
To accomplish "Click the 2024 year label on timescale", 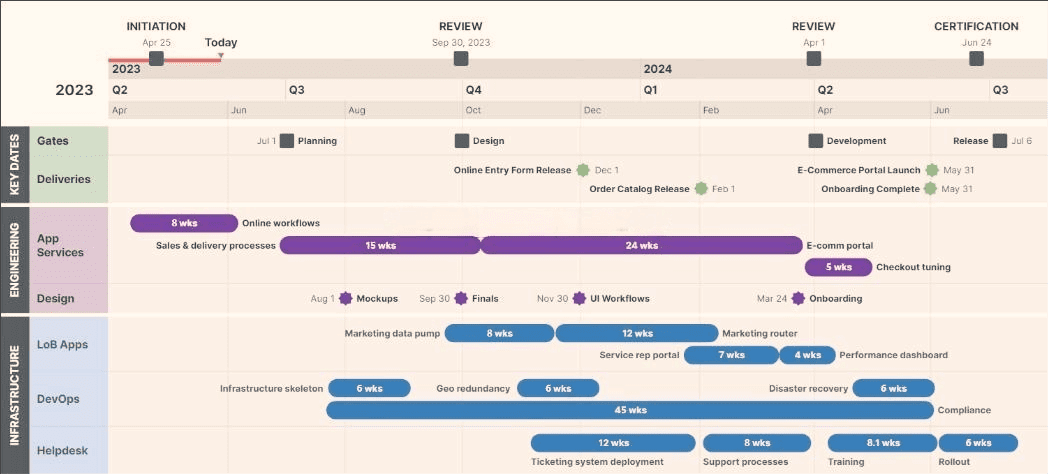I will click(658, 69).
